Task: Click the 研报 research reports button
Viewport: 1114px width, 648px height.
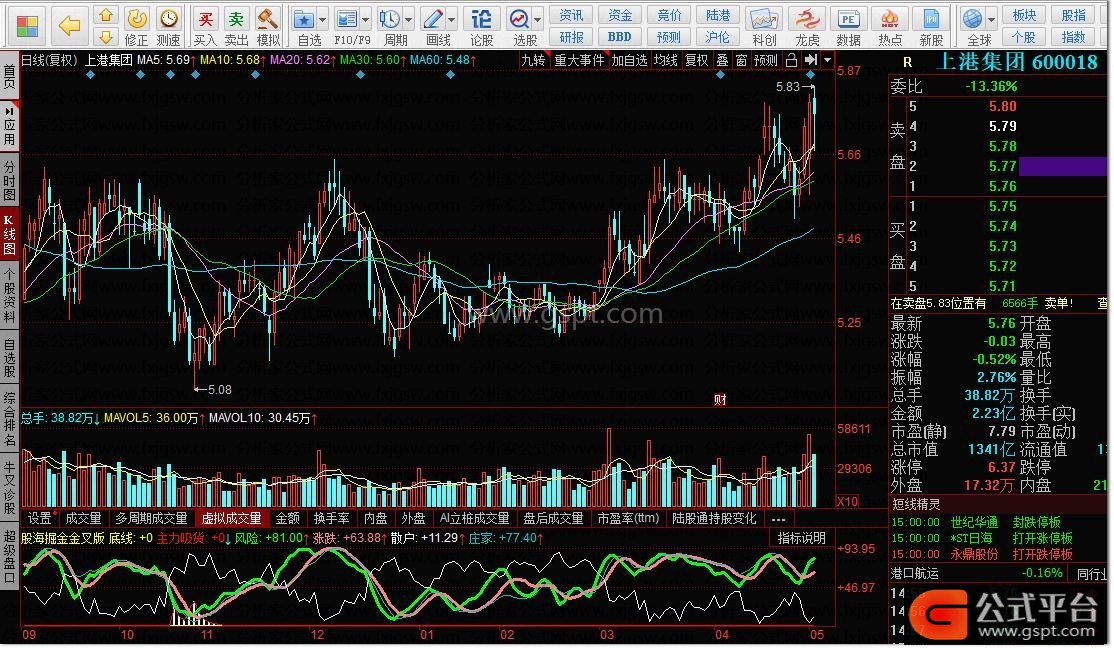Action: [x=571, y=37]
